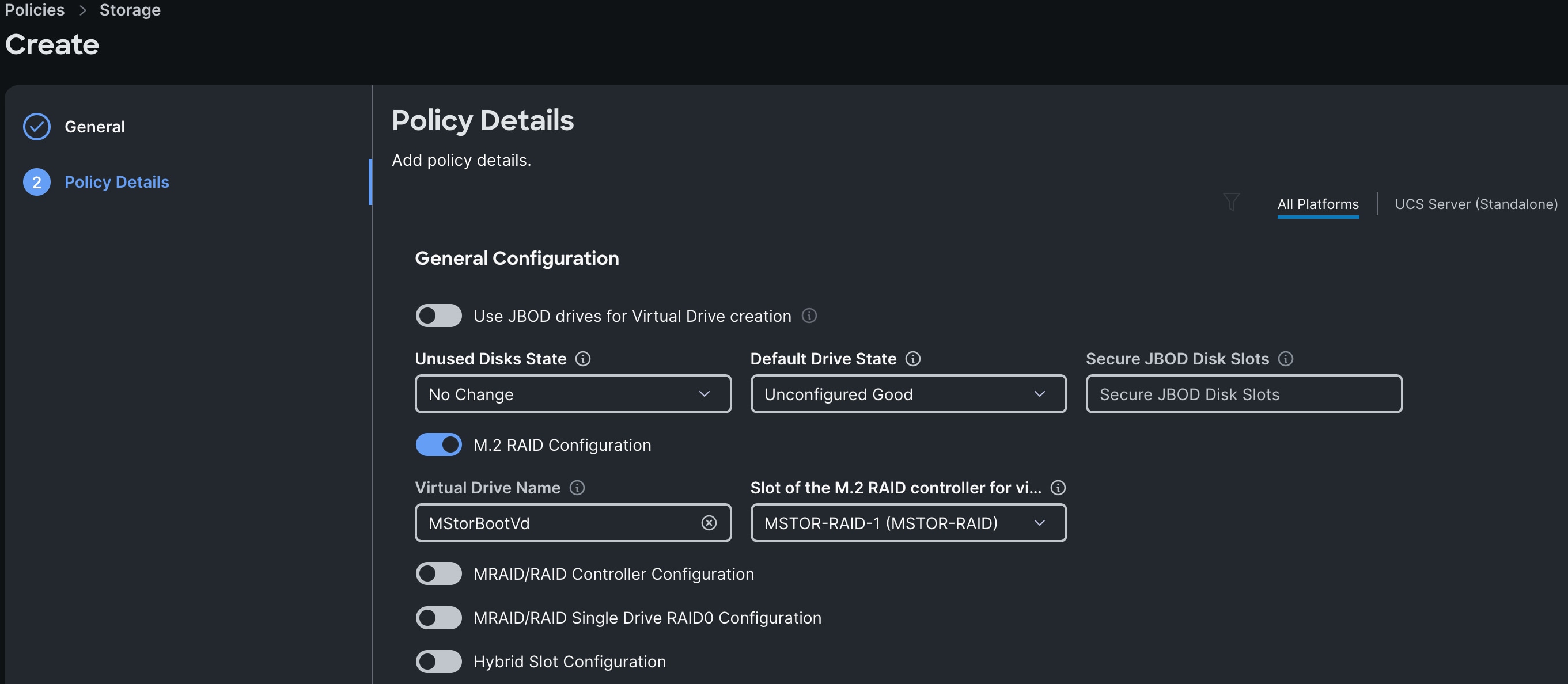Screen dimensions: 1568x684
Task: Toggle Hybrid Slot Configuration on
Action: pos(438,662)
